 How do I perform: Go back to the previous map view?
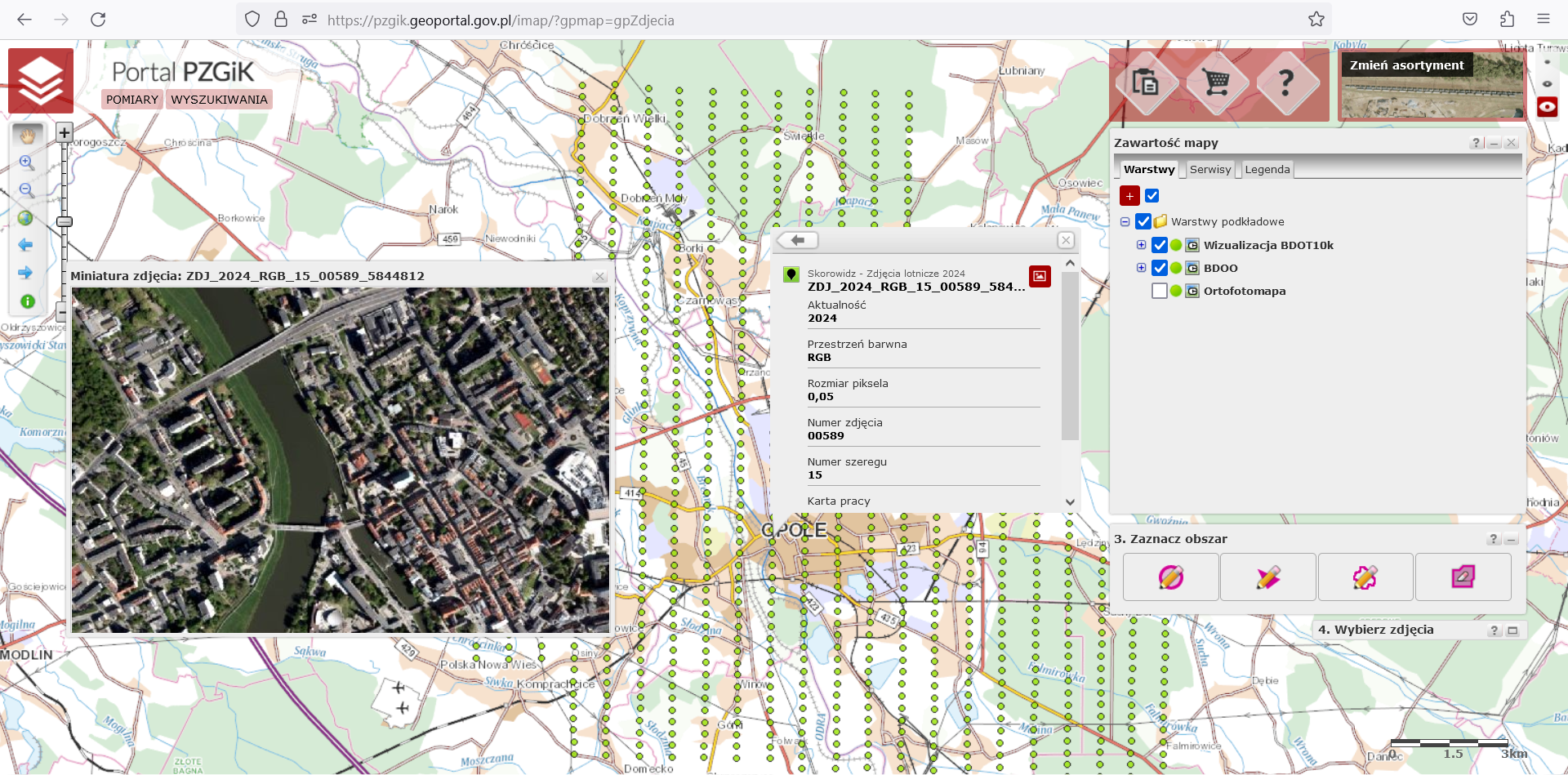[x=26, y=245]
